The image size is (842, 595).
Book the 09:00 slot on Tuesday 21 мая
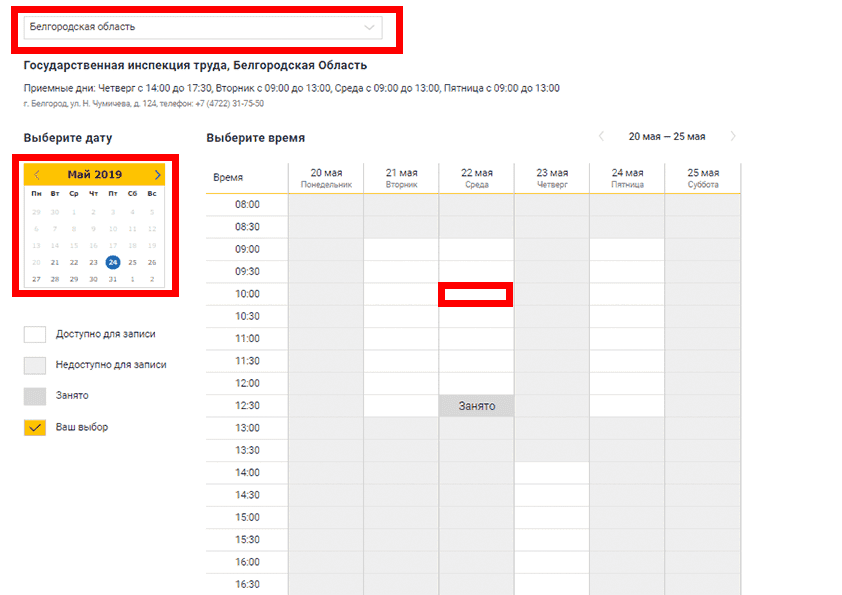click(401, 249)
